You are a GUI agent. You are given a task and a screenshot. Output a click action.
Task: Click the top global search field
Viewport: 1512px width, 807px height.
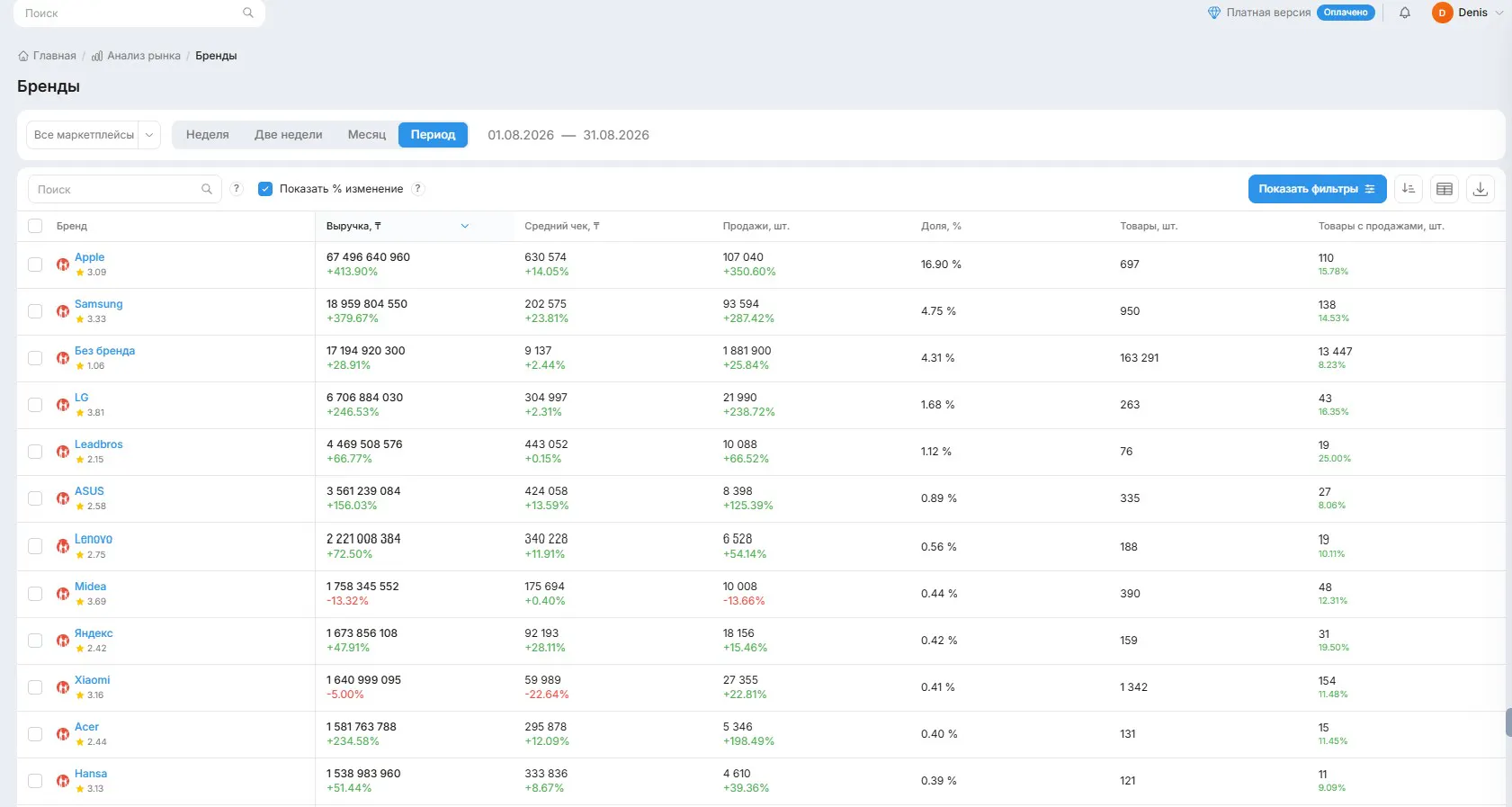139,13
